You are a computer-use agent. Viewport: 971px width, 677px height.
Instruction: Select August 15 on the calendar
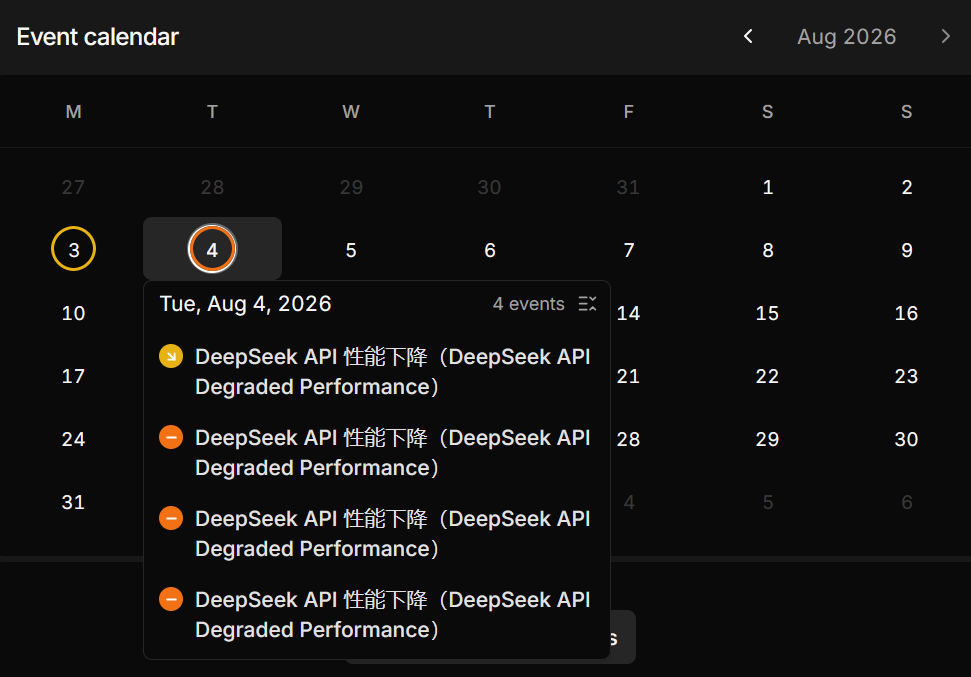[x=768, y=313]
